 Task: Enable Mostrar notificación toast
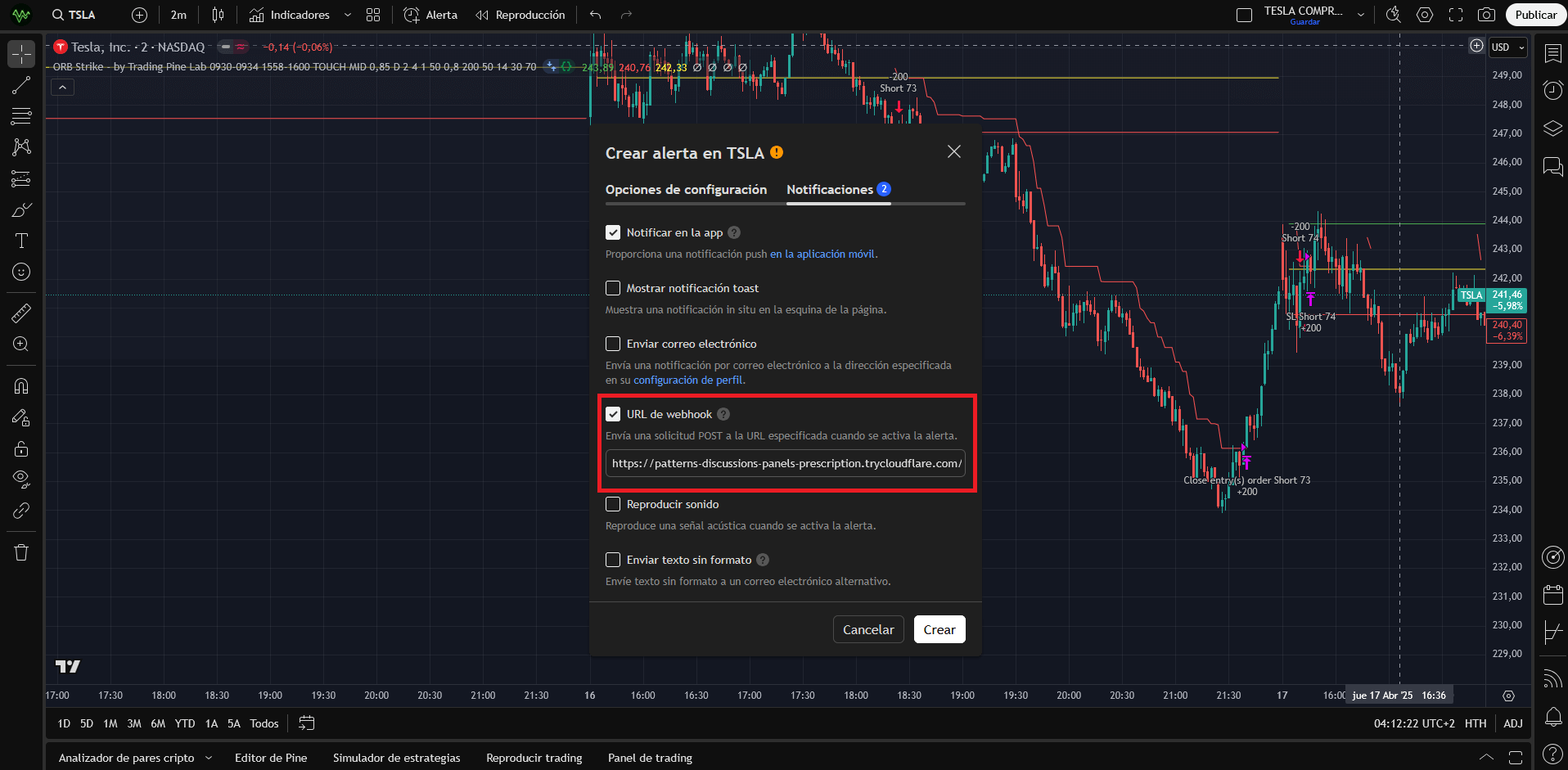613,287
